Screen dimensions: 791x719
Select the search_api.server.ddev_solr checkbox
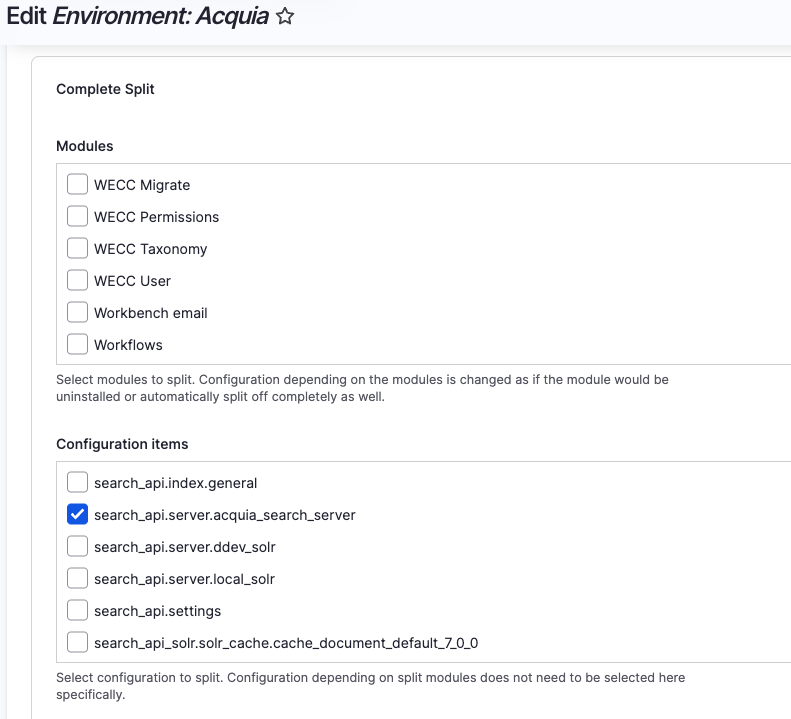[x=77, y=546]
